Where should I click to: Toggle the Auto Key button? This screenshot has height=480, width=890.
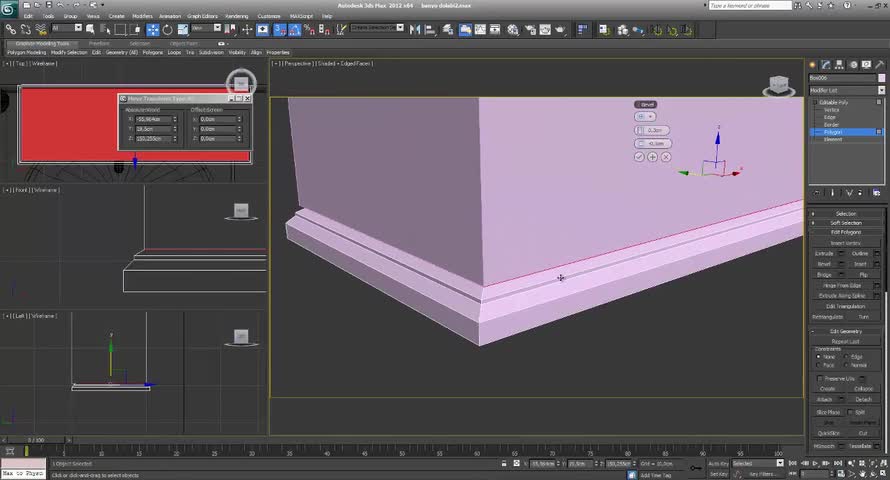click(x=718, y=464)
